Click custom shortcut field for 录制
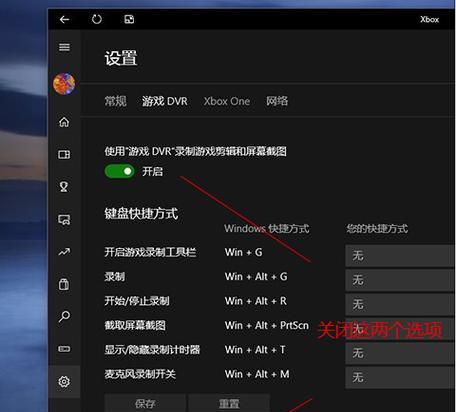The width and height of the screenshot is (456, 412). [x=400, y=280]
